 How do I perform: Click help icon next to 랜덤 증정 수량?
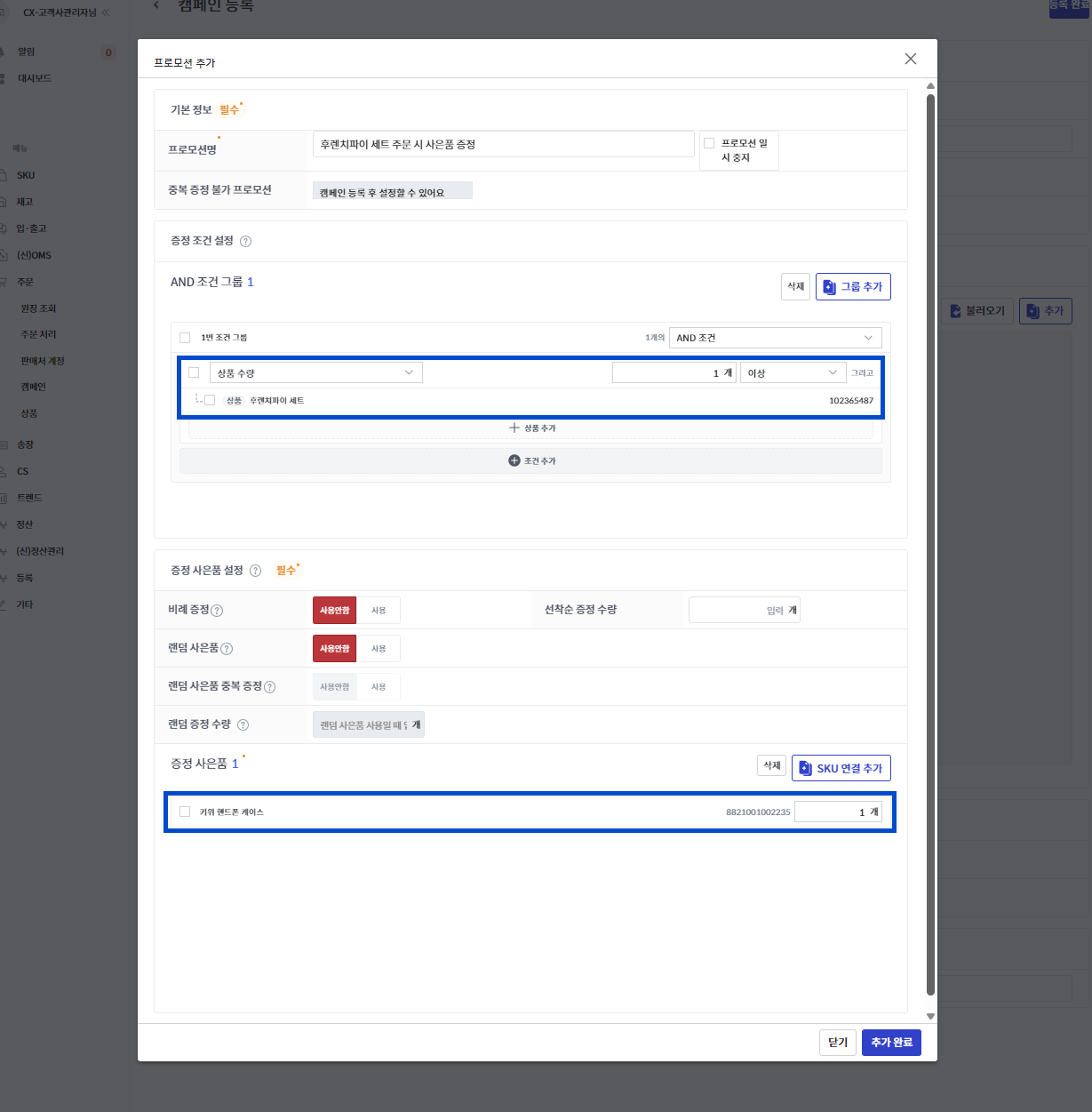pos(243,725)
